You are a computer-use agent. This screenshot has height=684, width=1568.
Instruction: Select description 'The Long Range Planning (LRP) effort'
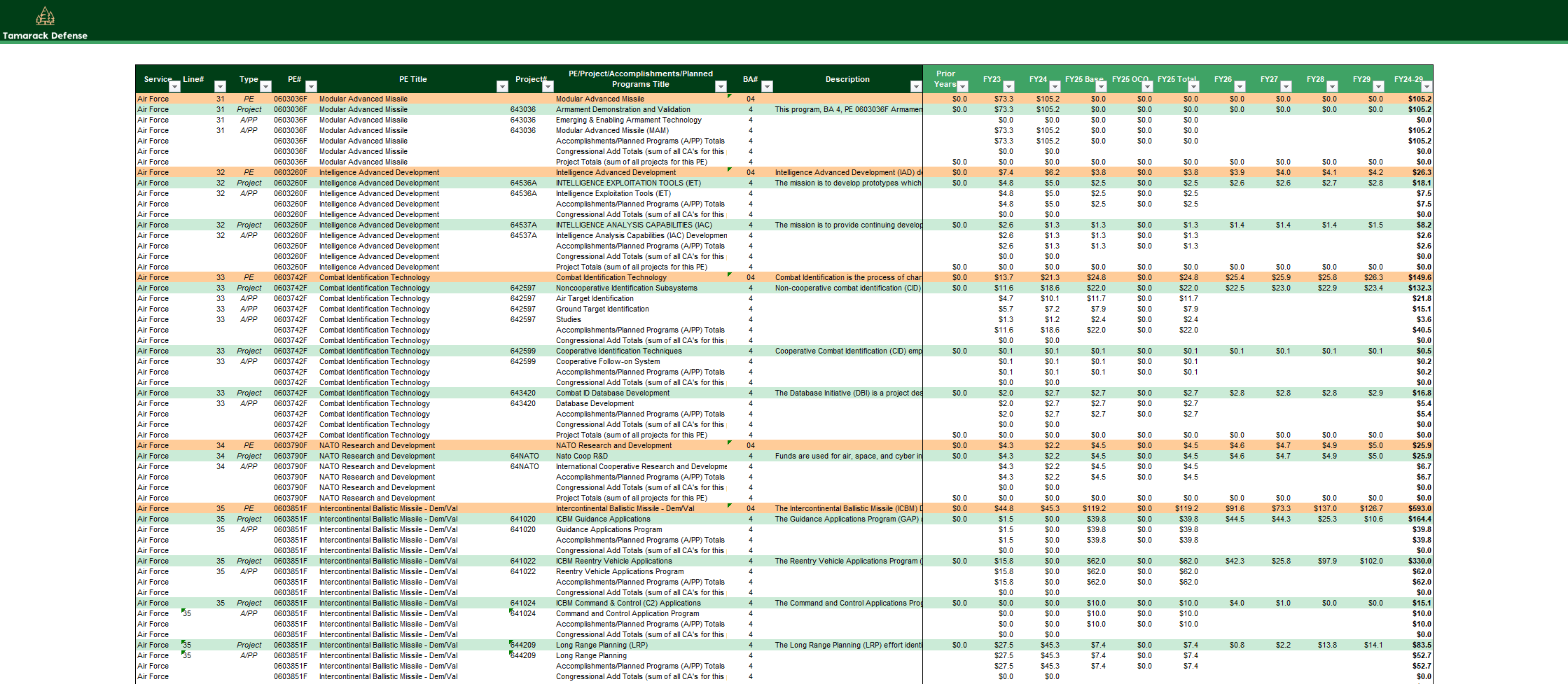click(x=848, y=645)
